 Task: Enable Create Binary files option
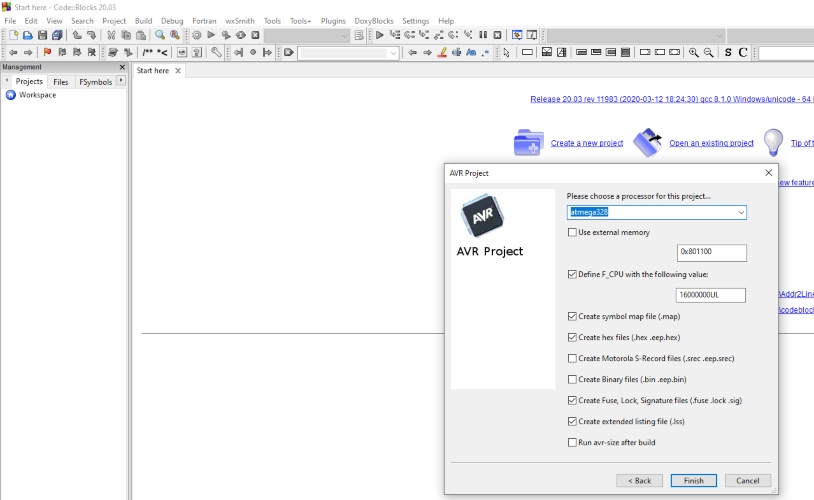572,380
